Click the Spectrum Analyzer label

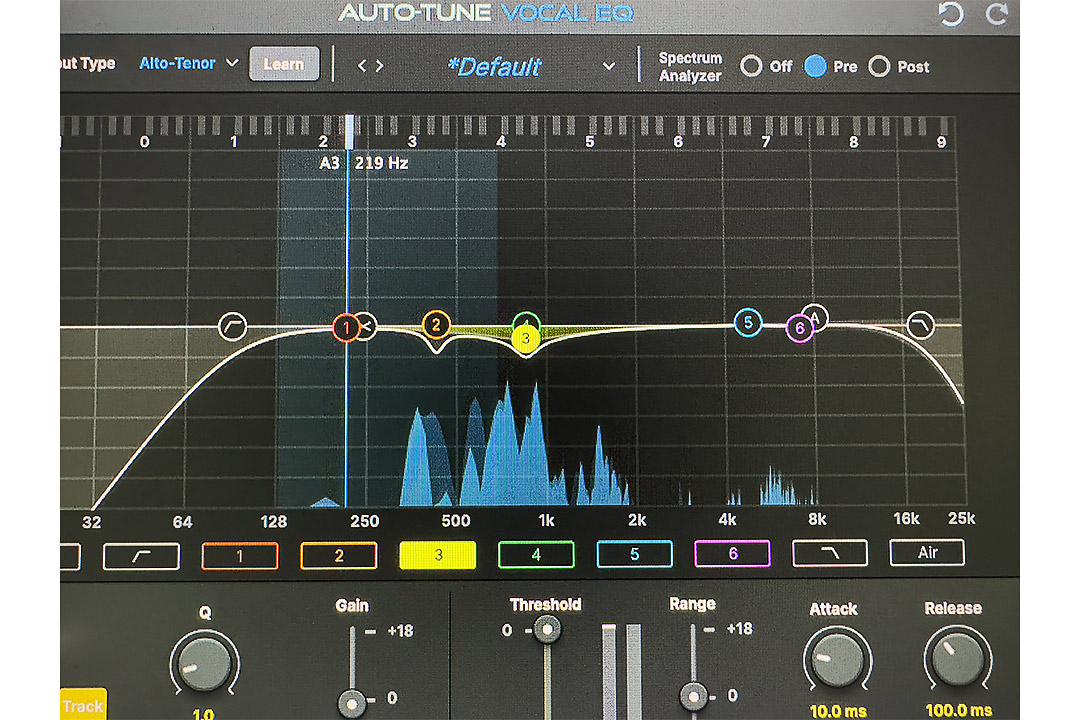pyautogui.click(x=690, y=67)
